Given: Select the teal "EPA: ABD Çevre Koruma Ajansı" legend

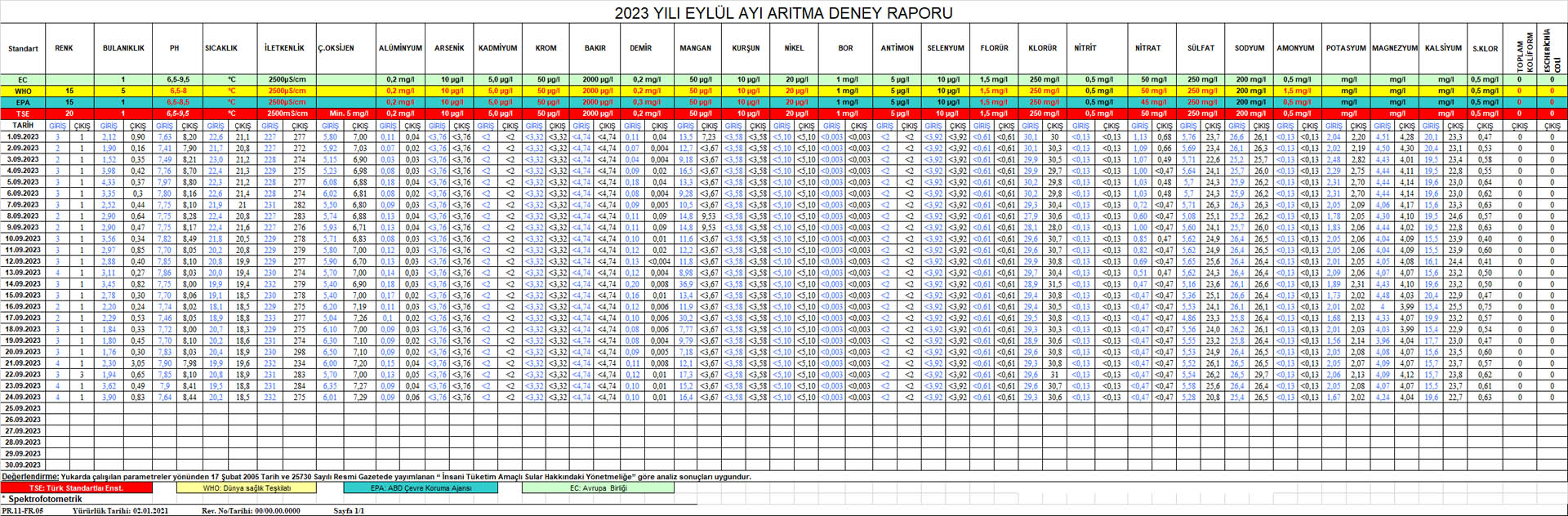Looking at the screenshot, I should point(421,488).
